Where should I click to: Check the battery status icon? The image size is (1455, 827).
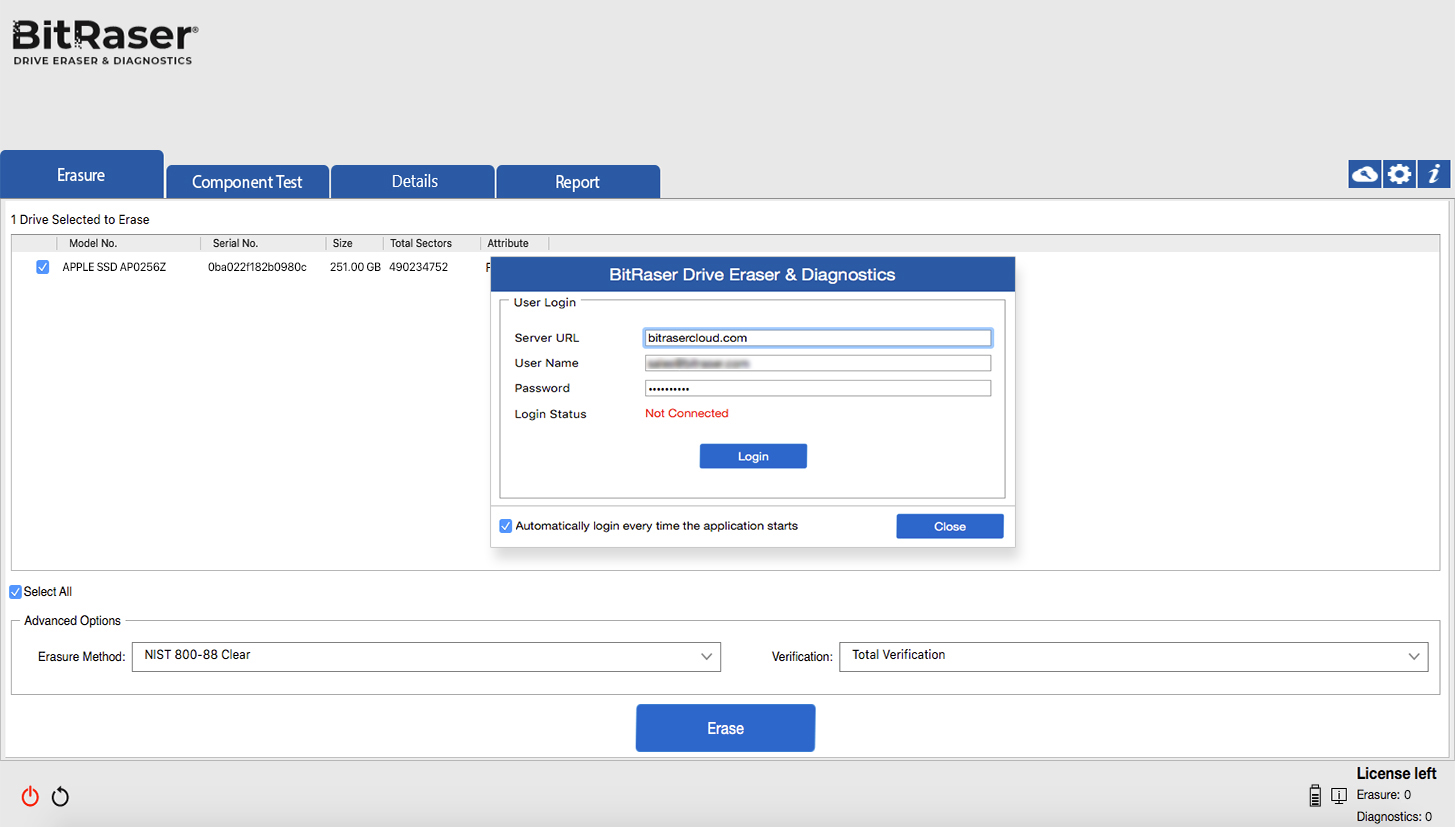click(1315, 795)
